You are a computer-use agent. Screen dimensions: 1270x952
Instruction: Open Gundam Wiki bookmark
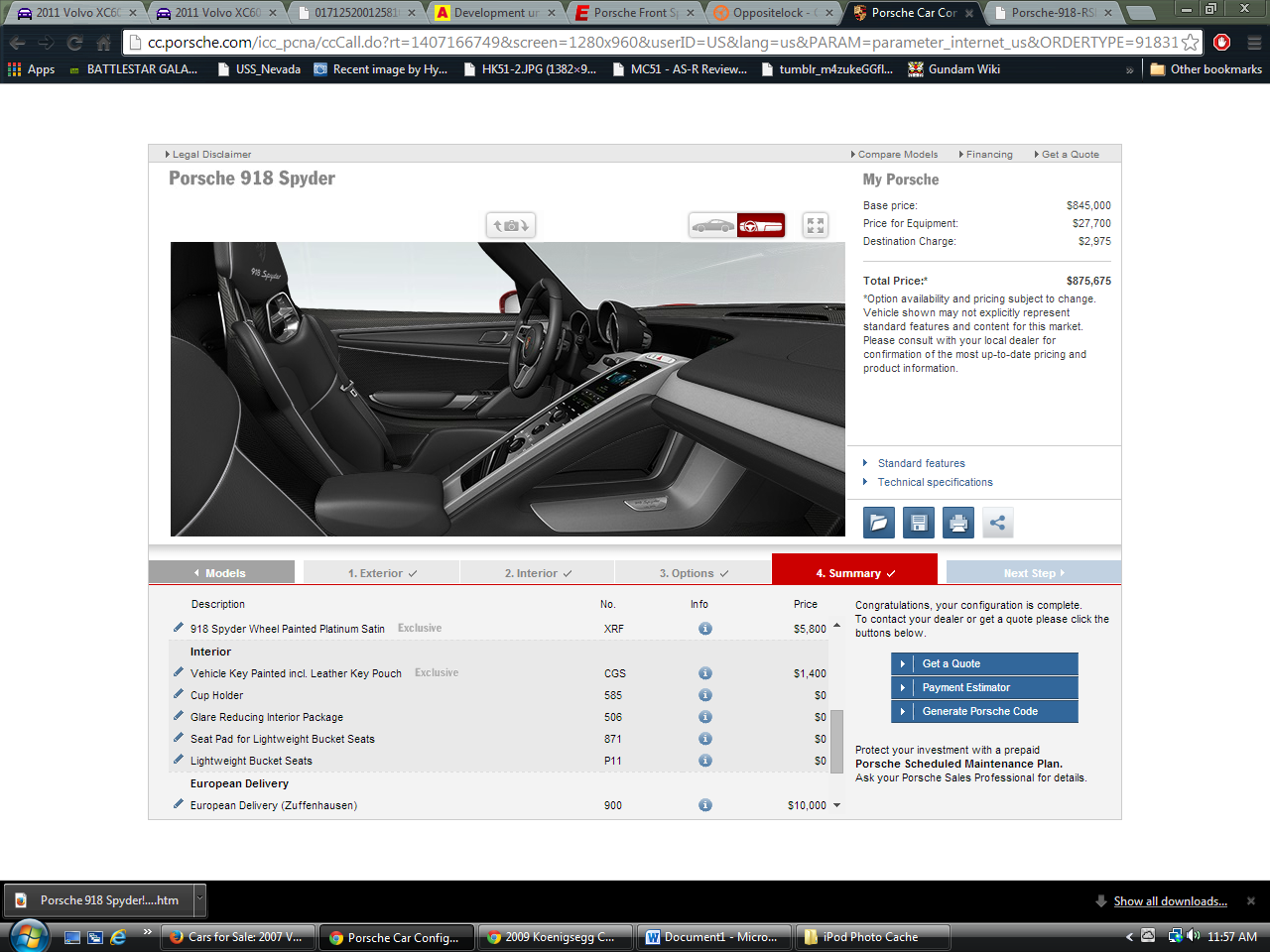(953, 69)
